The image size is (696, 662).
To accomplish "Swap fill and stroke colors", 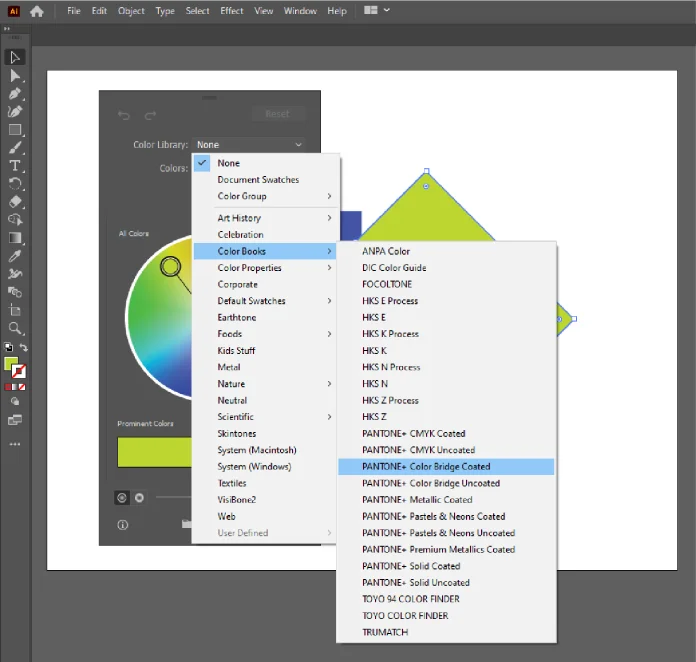I will coord(23,348).
